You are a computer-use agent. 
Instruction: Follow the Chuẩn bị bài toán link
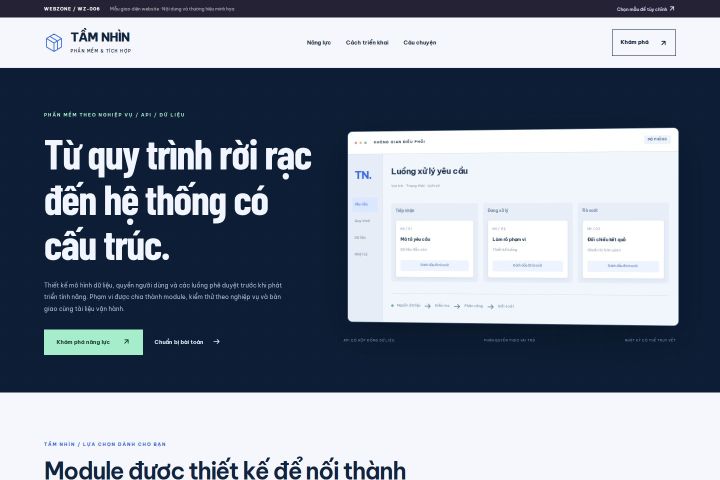(187, 342)
